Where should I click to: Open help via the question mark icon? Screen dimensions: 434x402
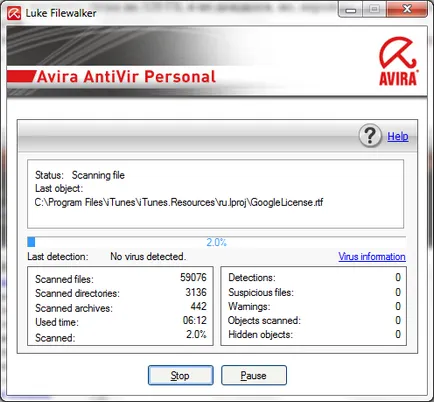[370, 136]
